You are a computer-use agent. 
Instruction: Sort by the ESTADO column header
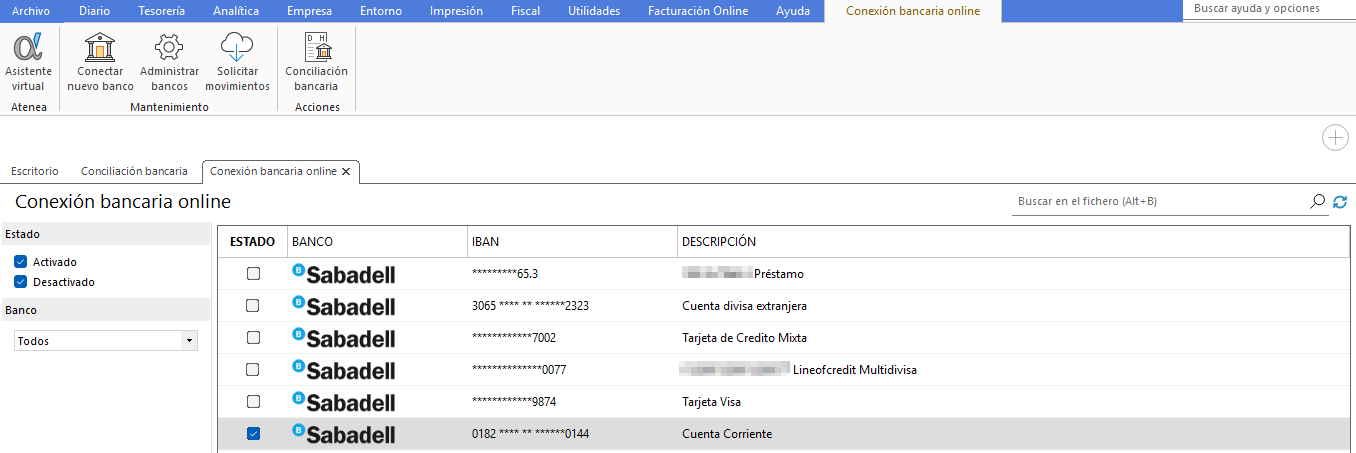tap(252, 242)
